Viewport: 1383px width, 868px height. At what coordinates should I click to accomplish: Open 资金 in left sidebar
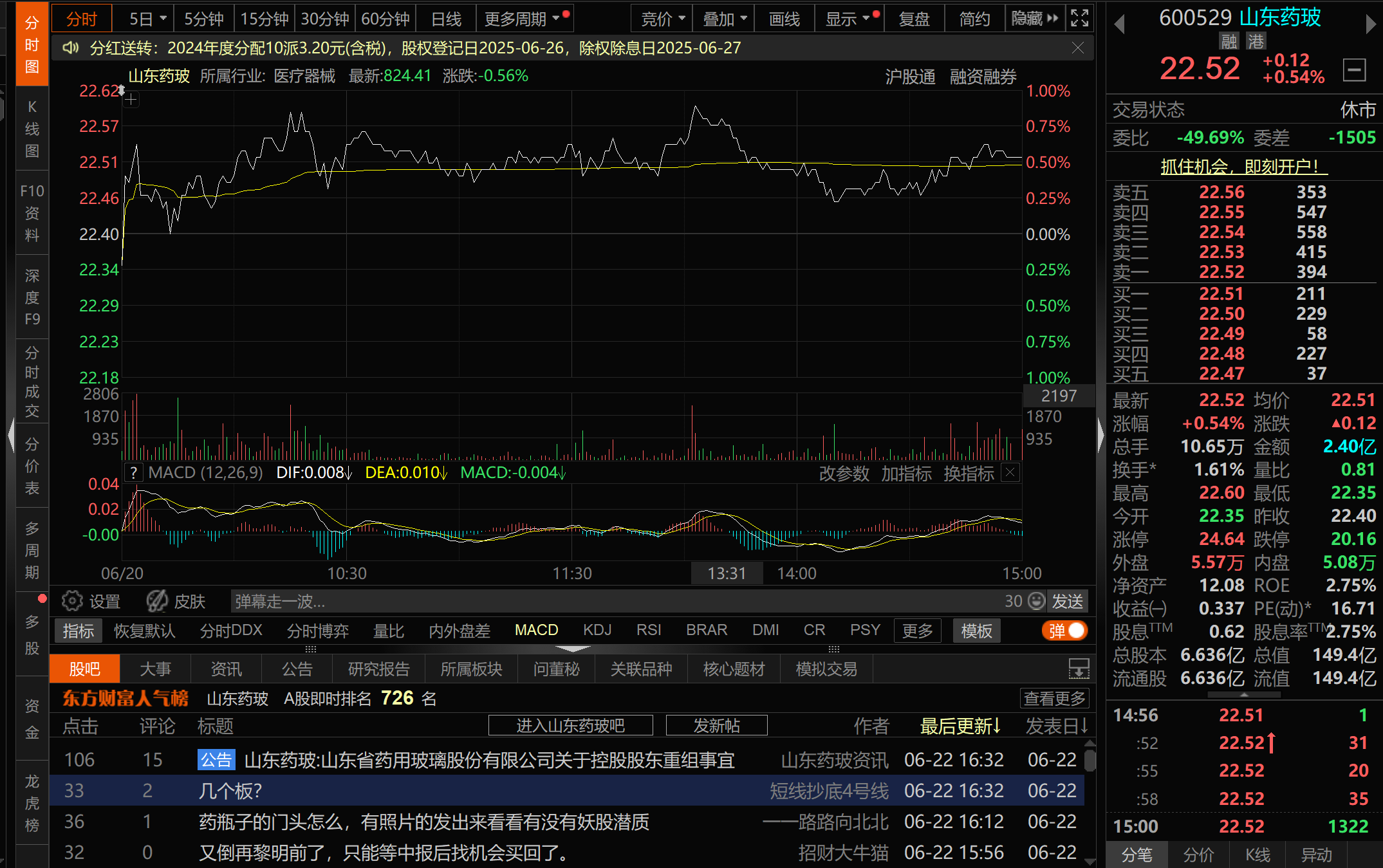pyautogui.click(x=32, y=719)
